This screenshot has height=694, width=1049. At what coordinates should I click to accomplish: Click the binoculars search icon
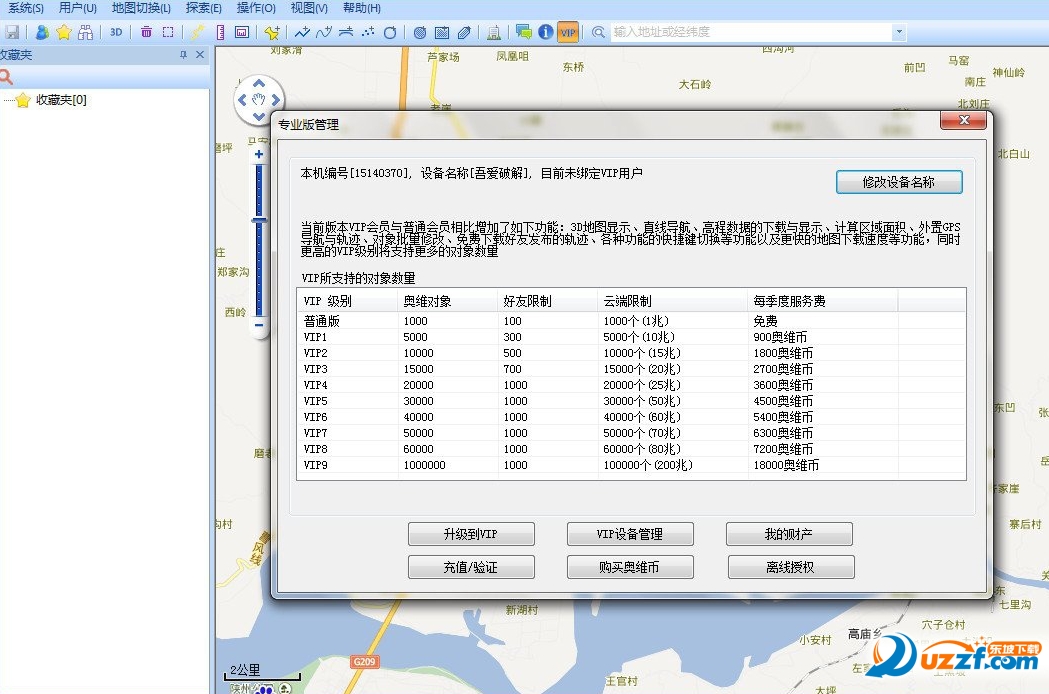point(85,32)
